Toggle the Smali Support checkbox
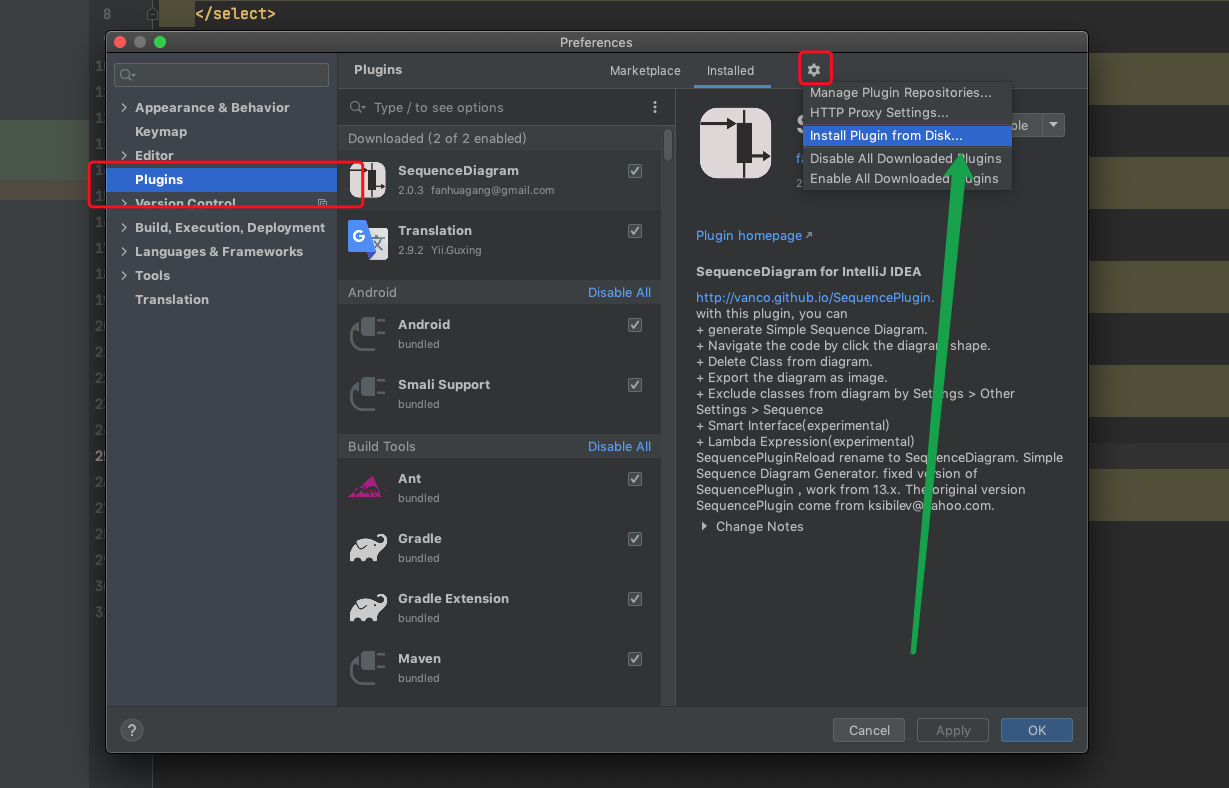This screenshot has width=1229, height=788. [634, 385]
